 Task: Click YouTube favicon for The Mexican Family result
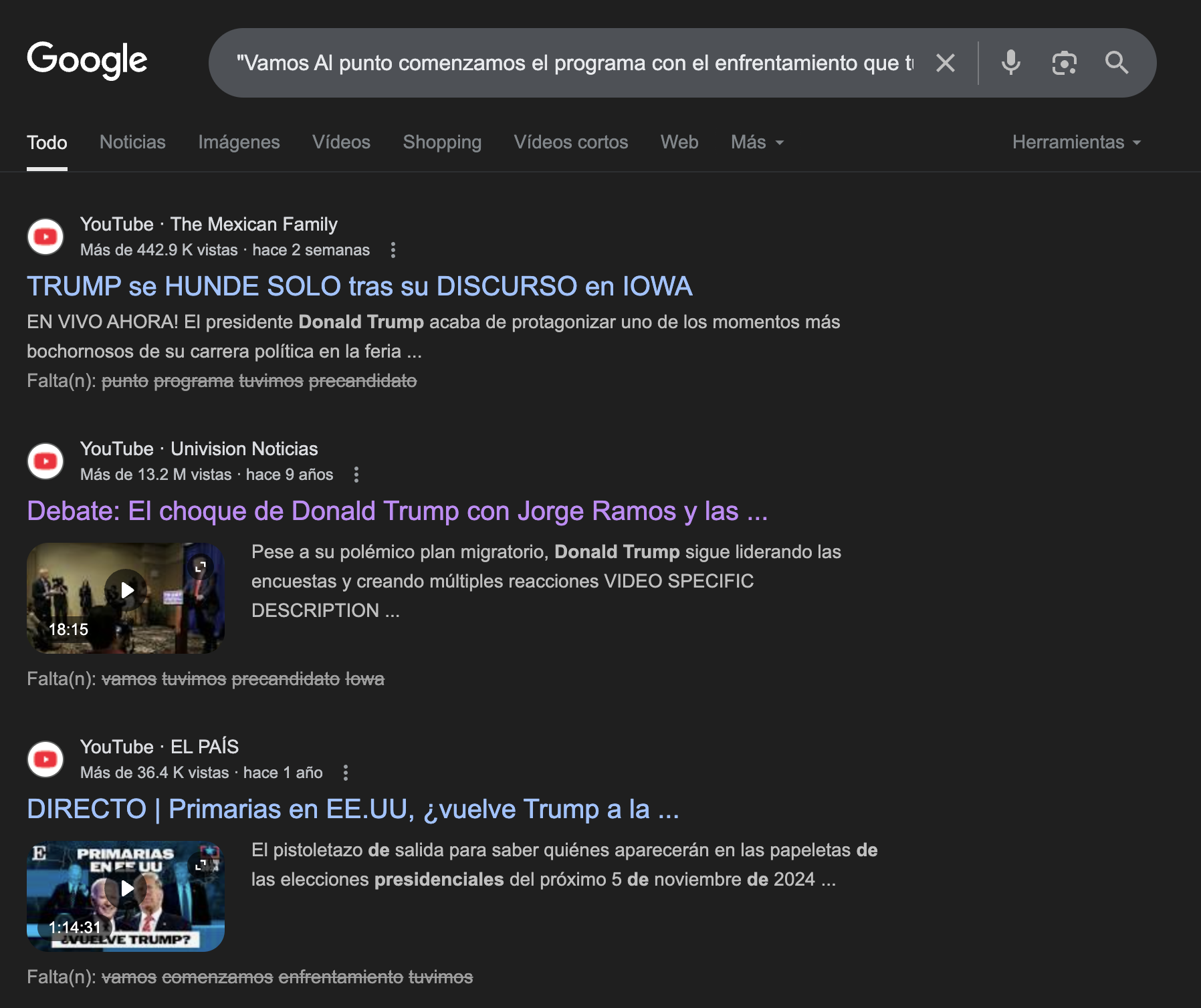pos(45,237)
